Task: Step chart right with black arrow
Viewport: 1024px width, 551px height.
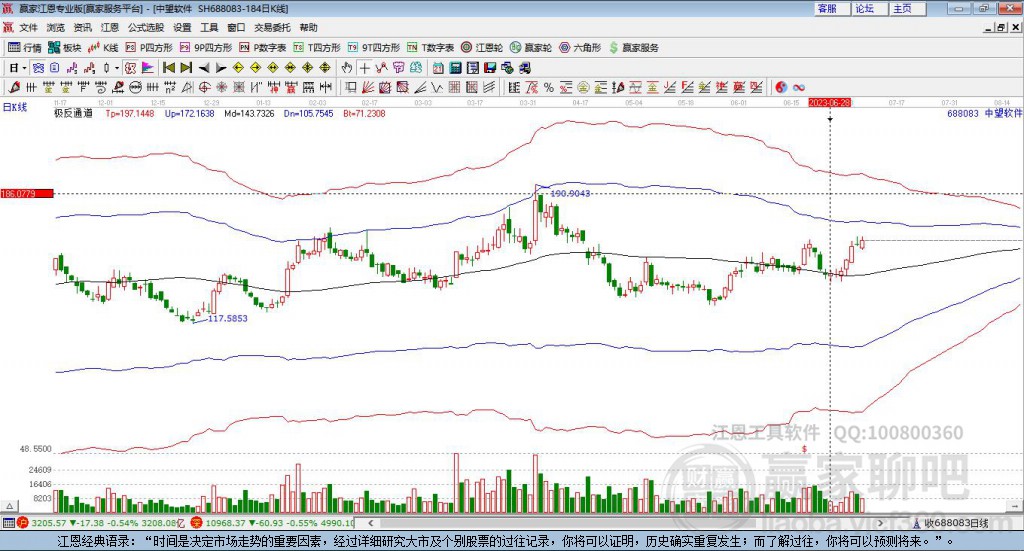Action: (221, 68)
